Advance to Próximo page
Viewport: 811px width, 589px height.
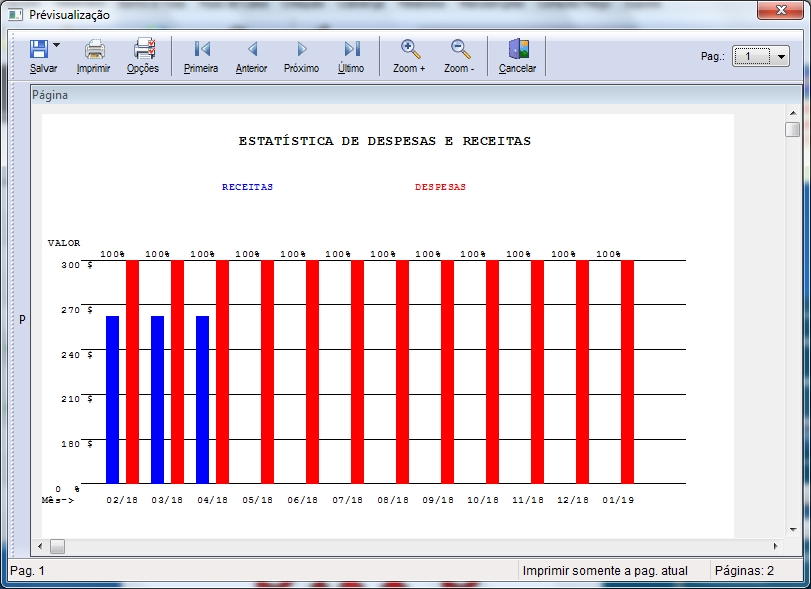tap(301, 49)
